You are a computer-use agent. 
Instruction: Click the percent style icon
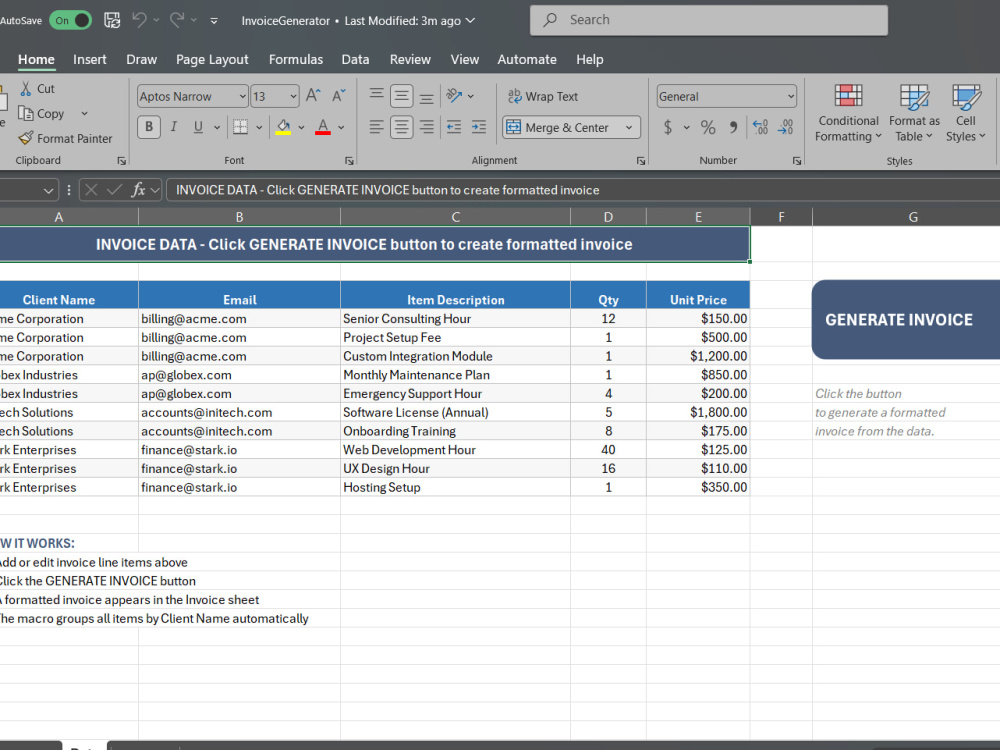point(708,128)
